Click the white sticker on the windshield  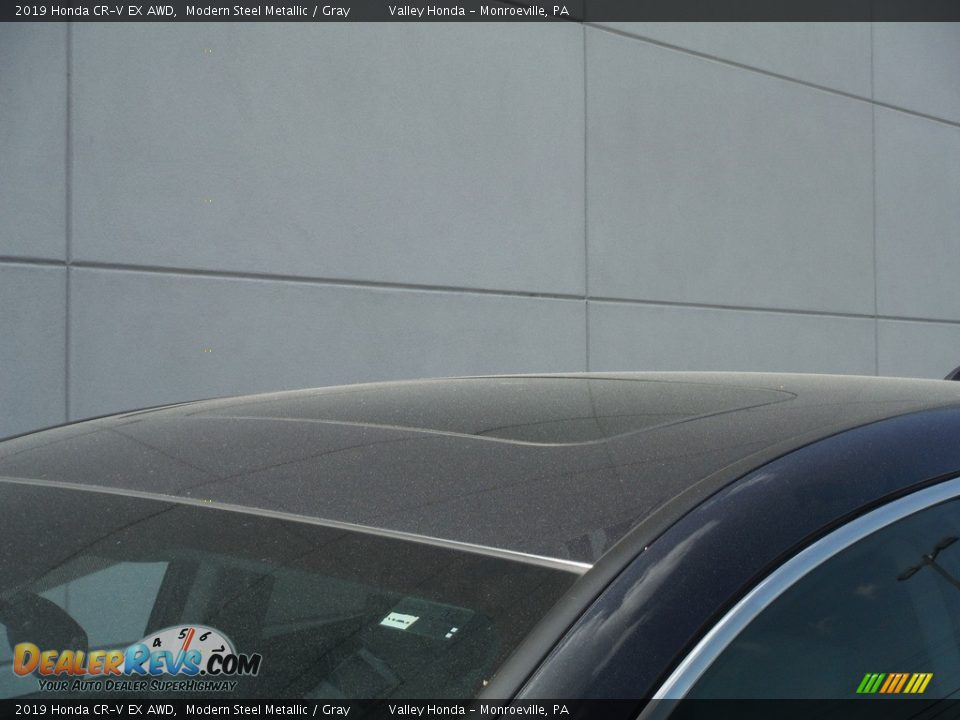click(400, 620)
